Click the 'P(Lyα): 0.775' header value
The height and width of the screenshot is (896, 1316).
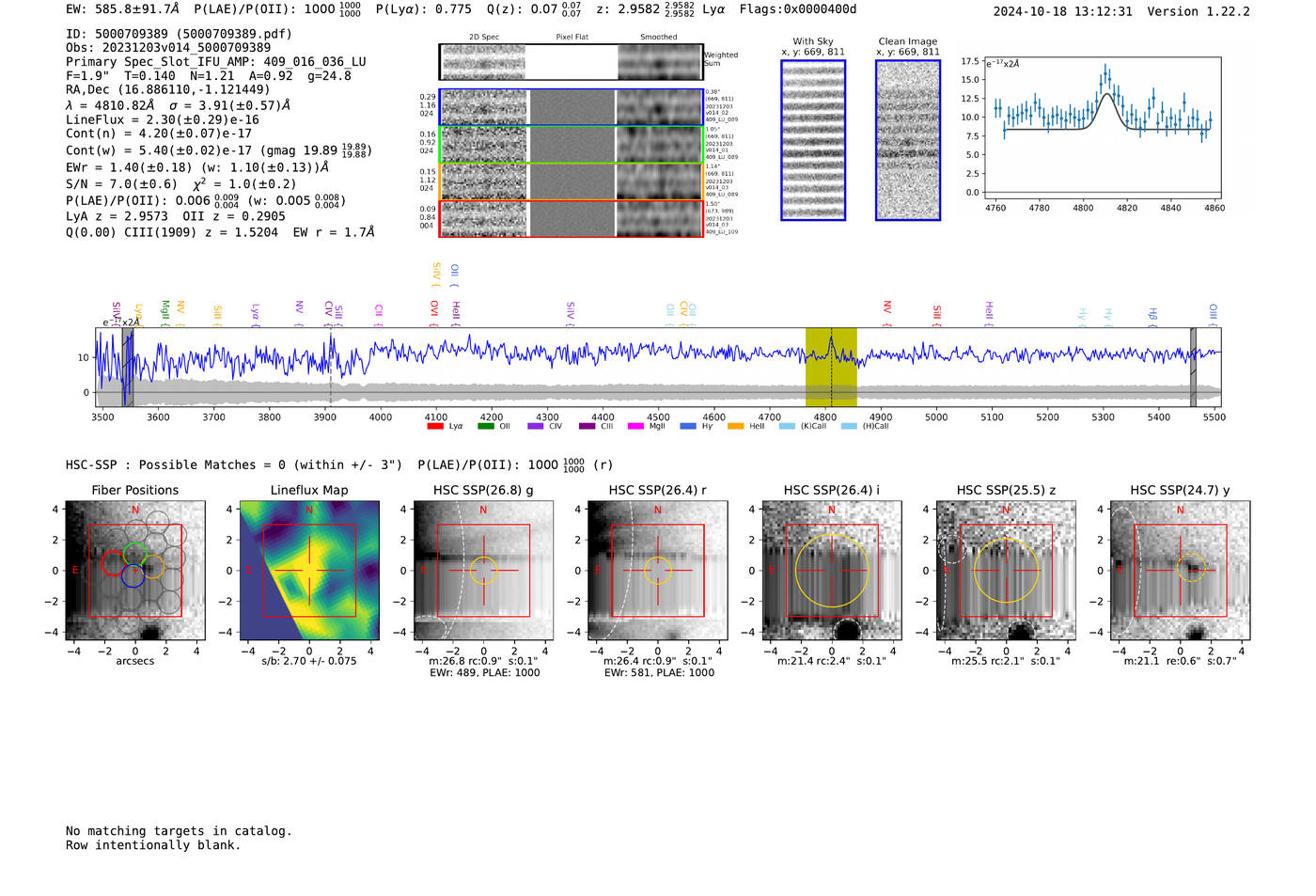[424, 8]
